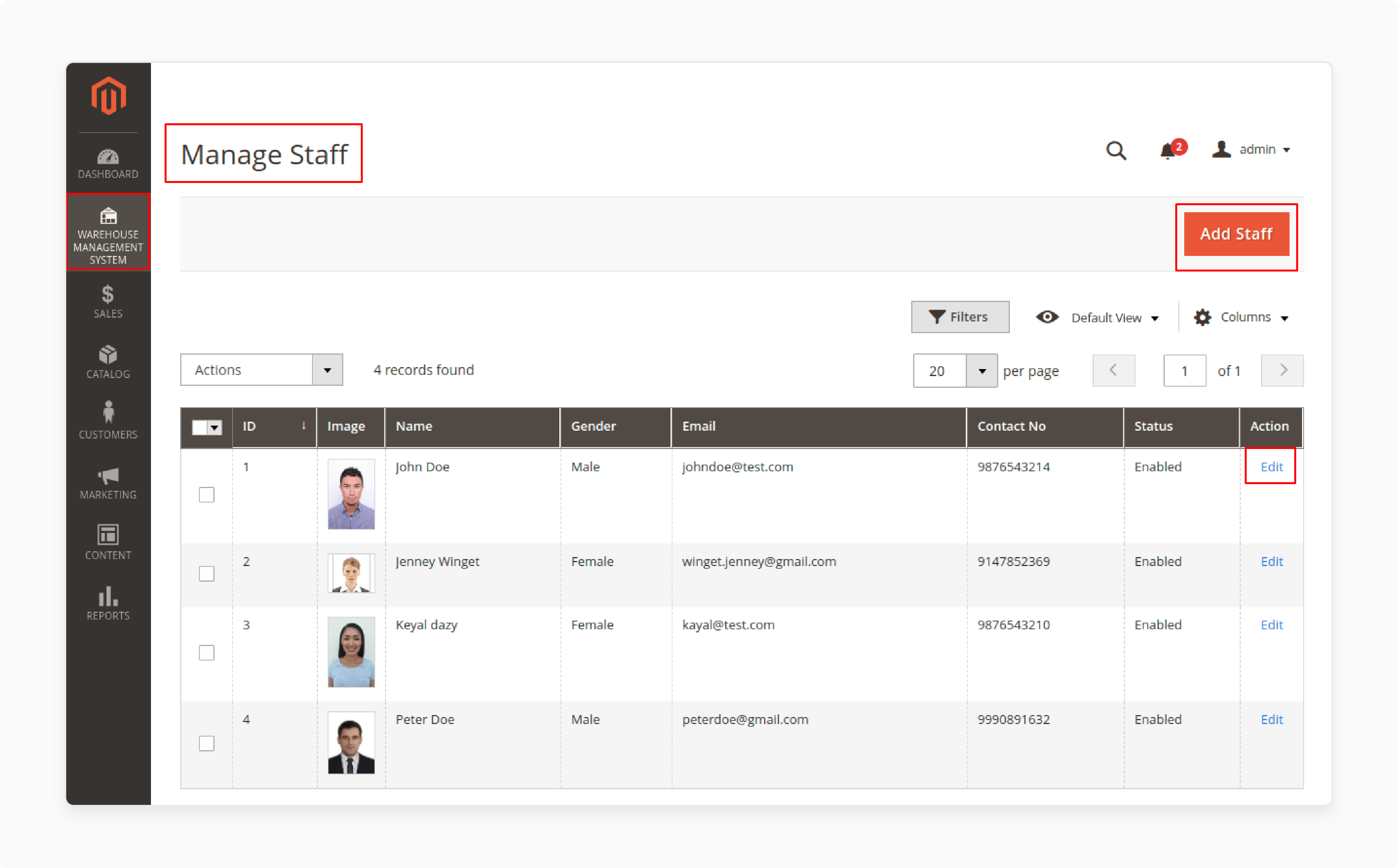Toggle the select-all header checkbox
The height and width of the screenshot is (868, 1398).
pyautogui.click(x=199, y=428)
